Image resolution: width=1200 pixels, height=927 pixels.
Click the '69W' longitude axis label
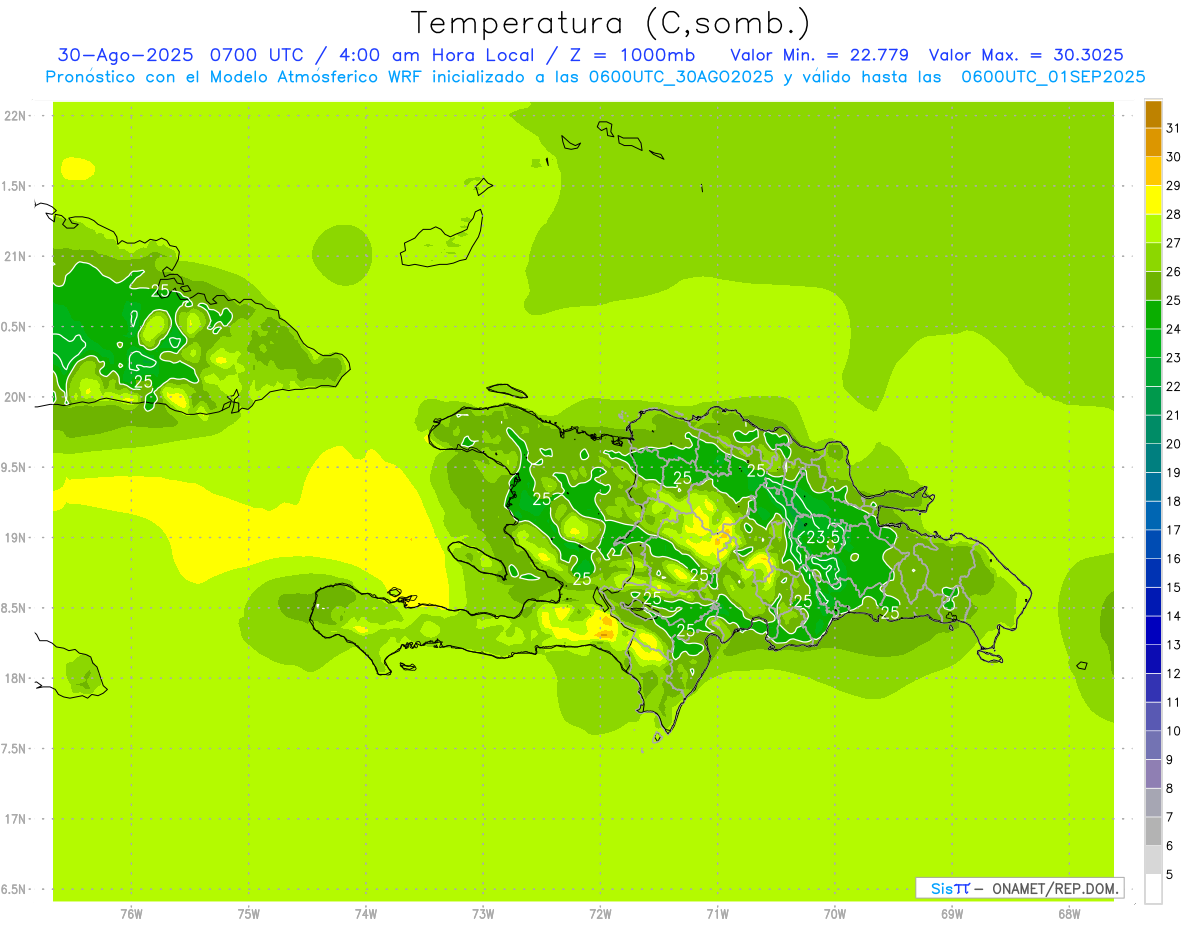click(x=951, y=913)
